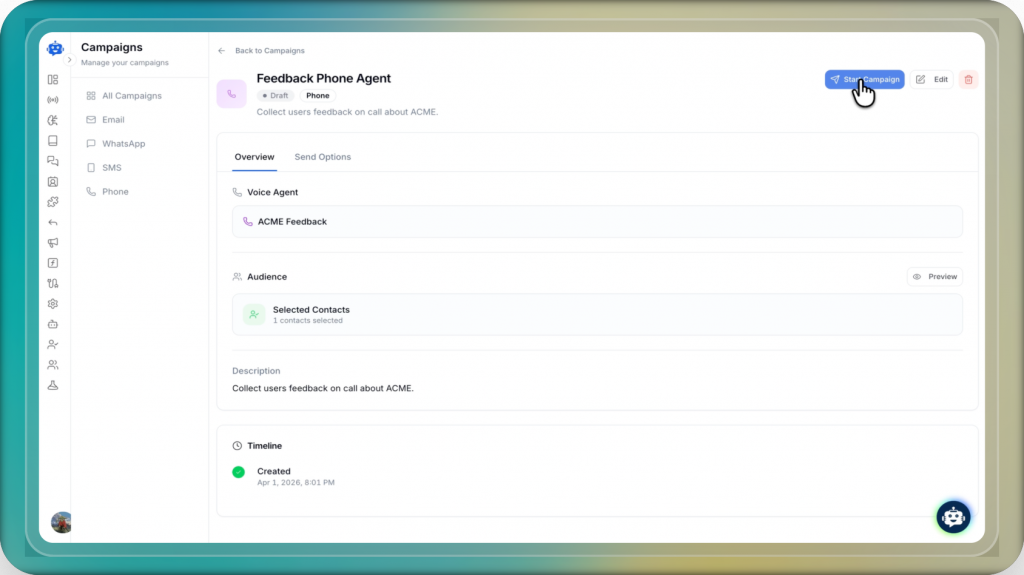
Task: Open the floating chatbot assistant icon
Action: 953,516
